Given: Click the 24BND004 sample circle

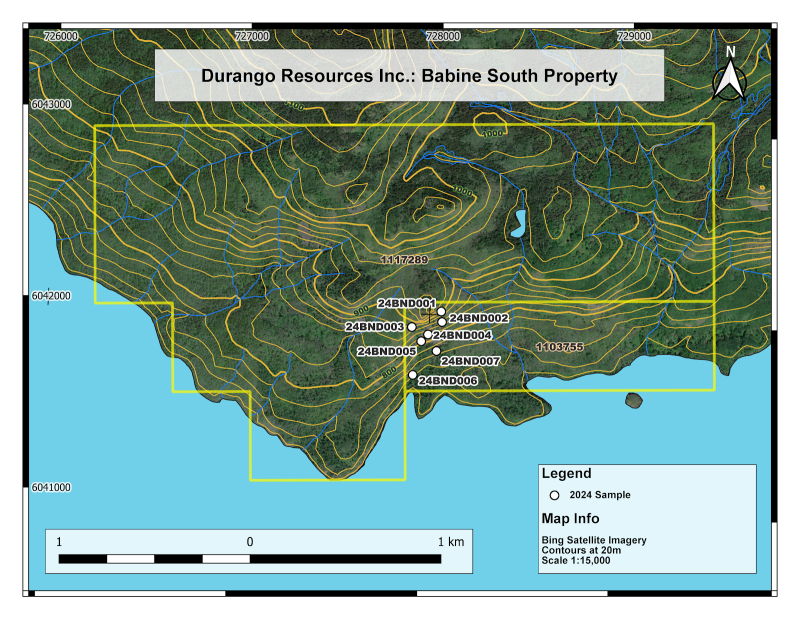Looking at the screenshot, I should [428, 334].
